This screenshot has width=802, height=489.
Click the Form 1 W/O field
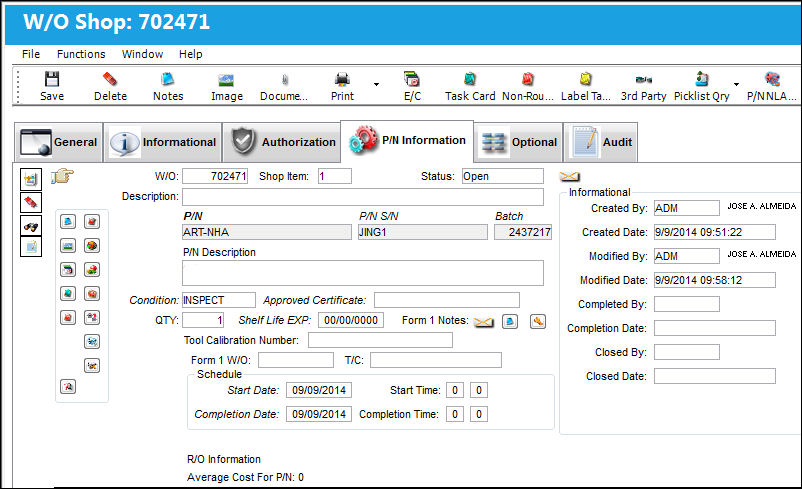[296, 360]
